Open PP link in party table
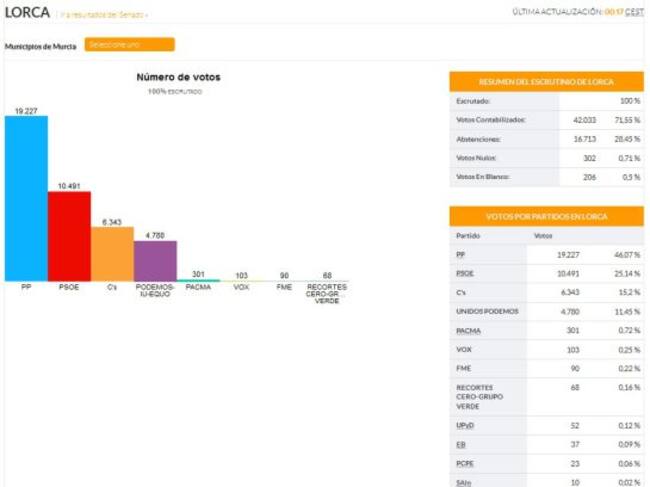This screenshot has height=487, width=650. [460, 255]
